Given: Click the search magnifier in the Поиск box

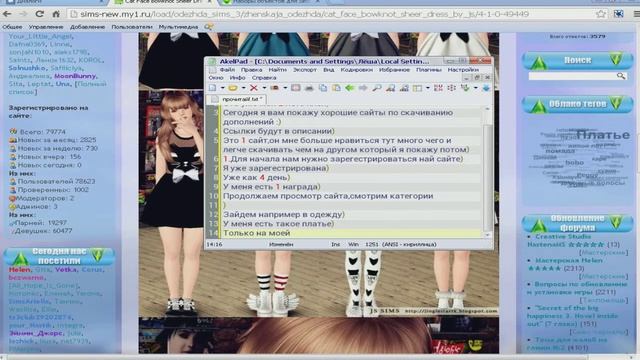Looking at the screenshot, I should click(x=621, y=76).
